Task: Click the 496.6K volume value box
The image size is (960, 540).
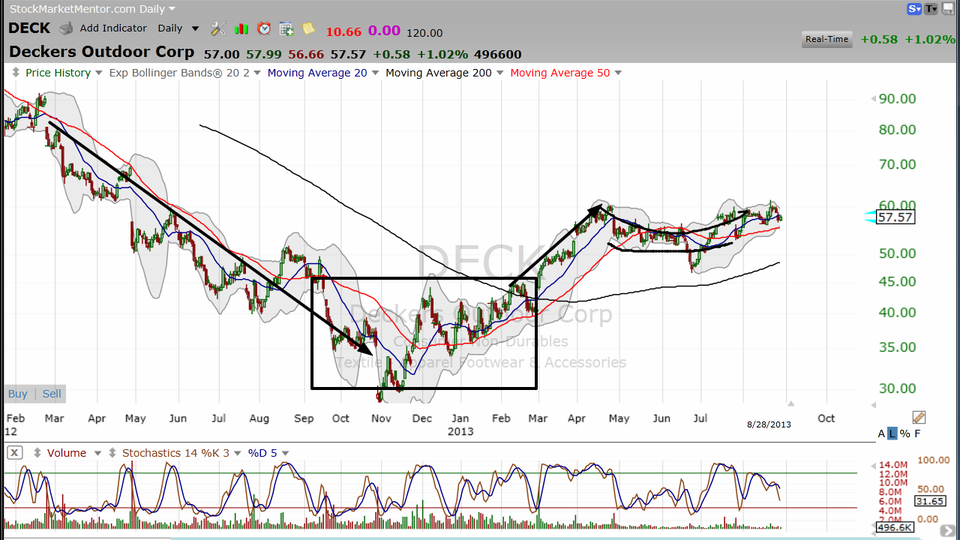Action: 894,527
